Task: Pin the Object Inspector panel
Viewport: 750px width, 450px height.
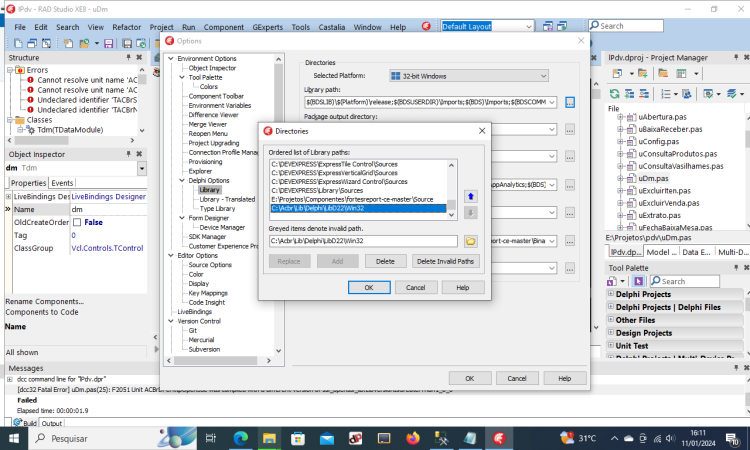Action: coord(128,154)
